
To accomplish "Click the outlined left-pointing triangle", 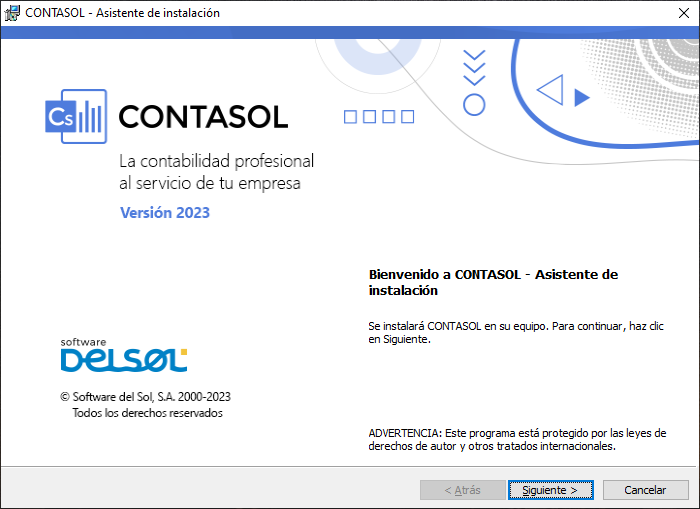I will click(550, 90).
